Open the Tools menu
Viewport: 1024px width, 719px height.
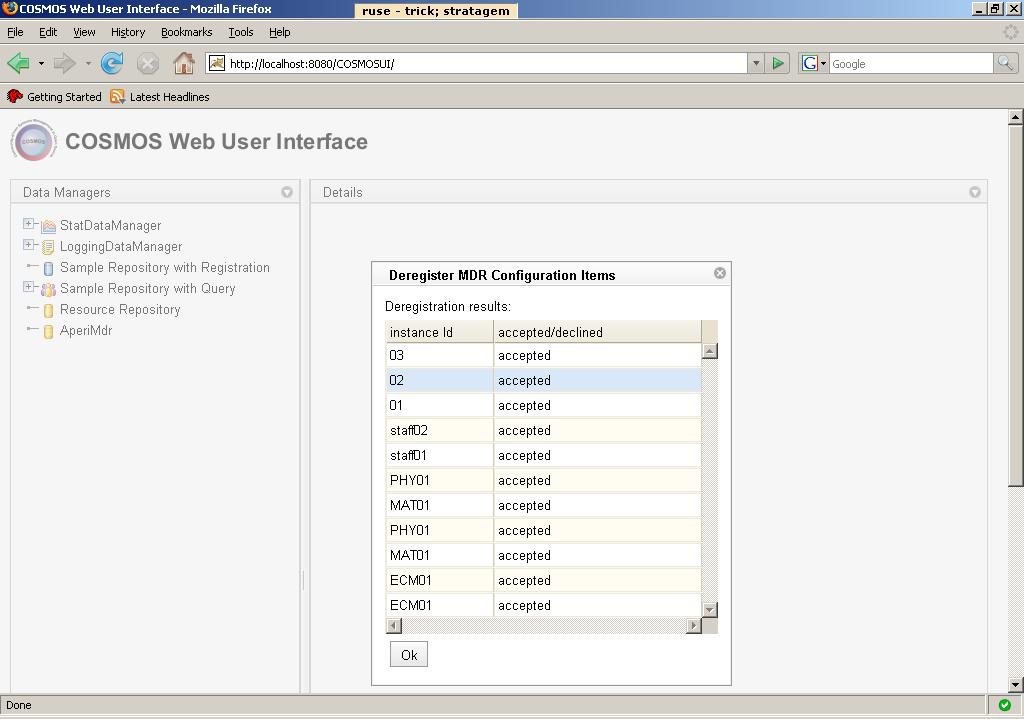click(240, 32)
